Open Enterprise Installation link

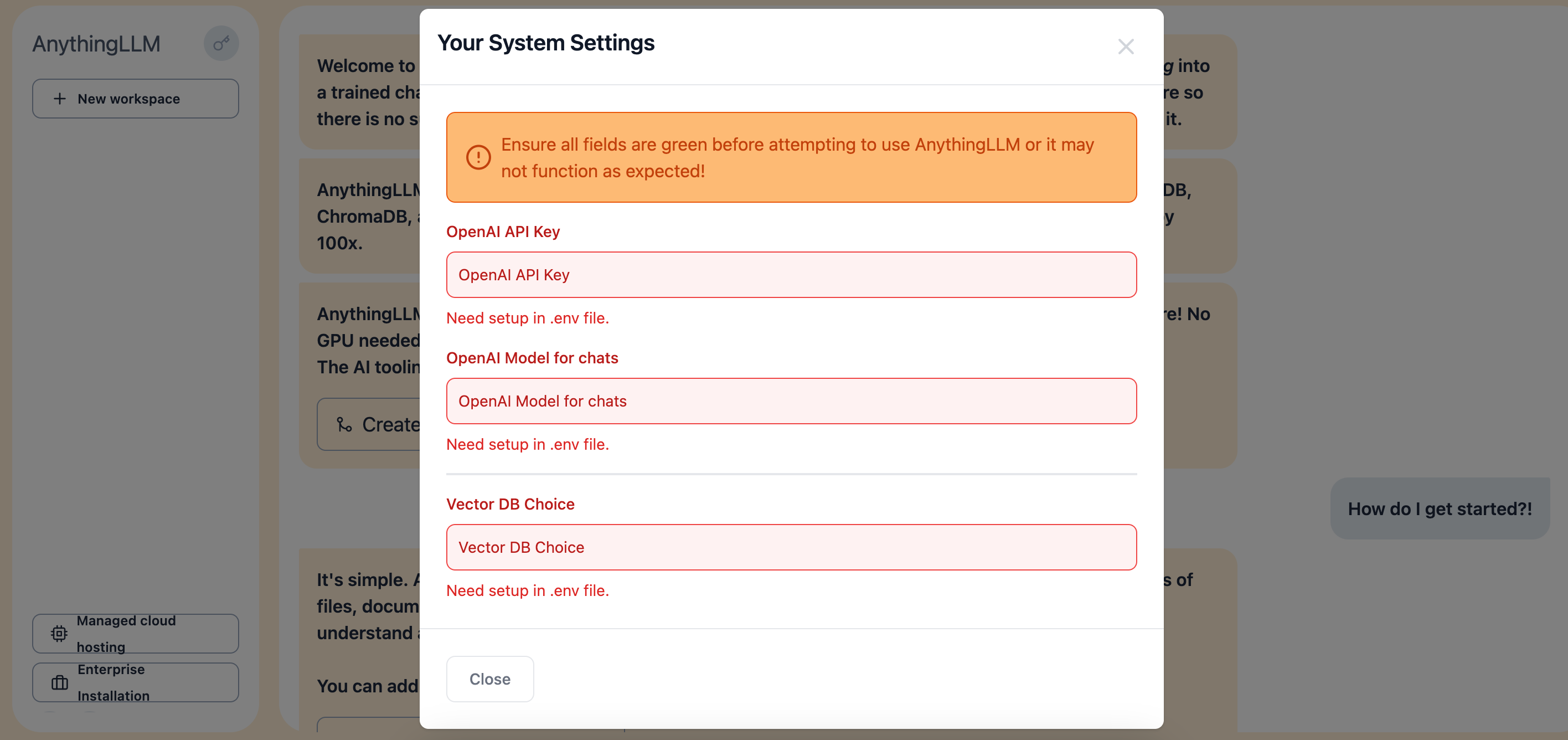pos(136,682)
